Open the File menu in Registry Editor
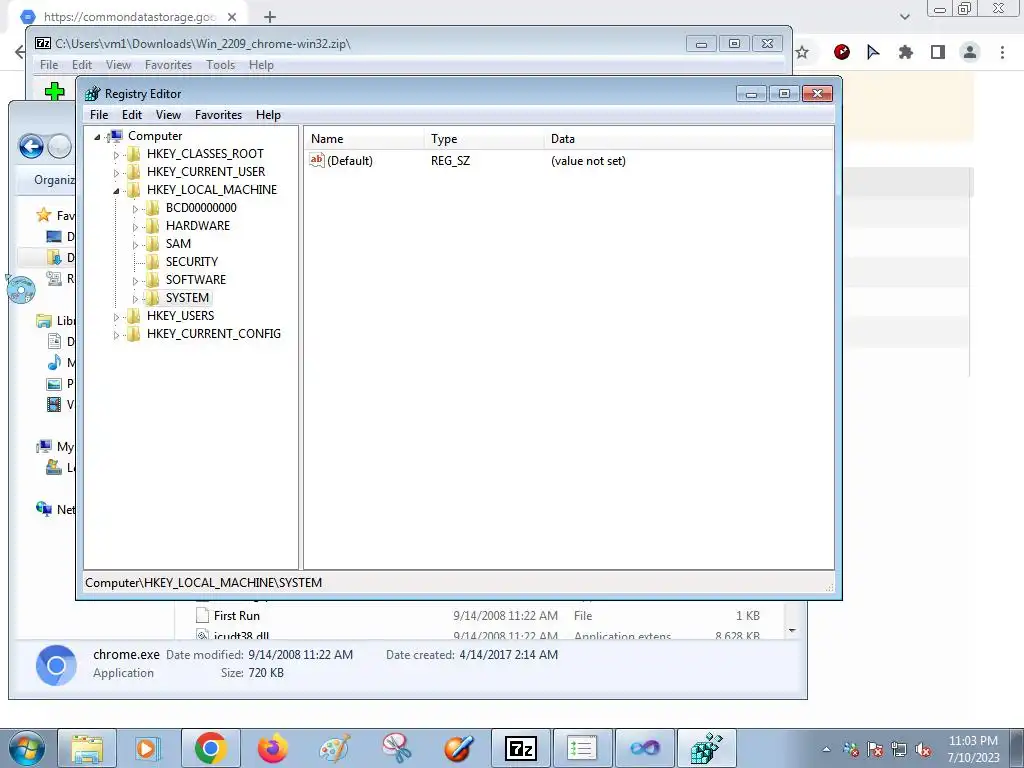Viewport: 1024px width, 768px height. [x=99, y=115]
